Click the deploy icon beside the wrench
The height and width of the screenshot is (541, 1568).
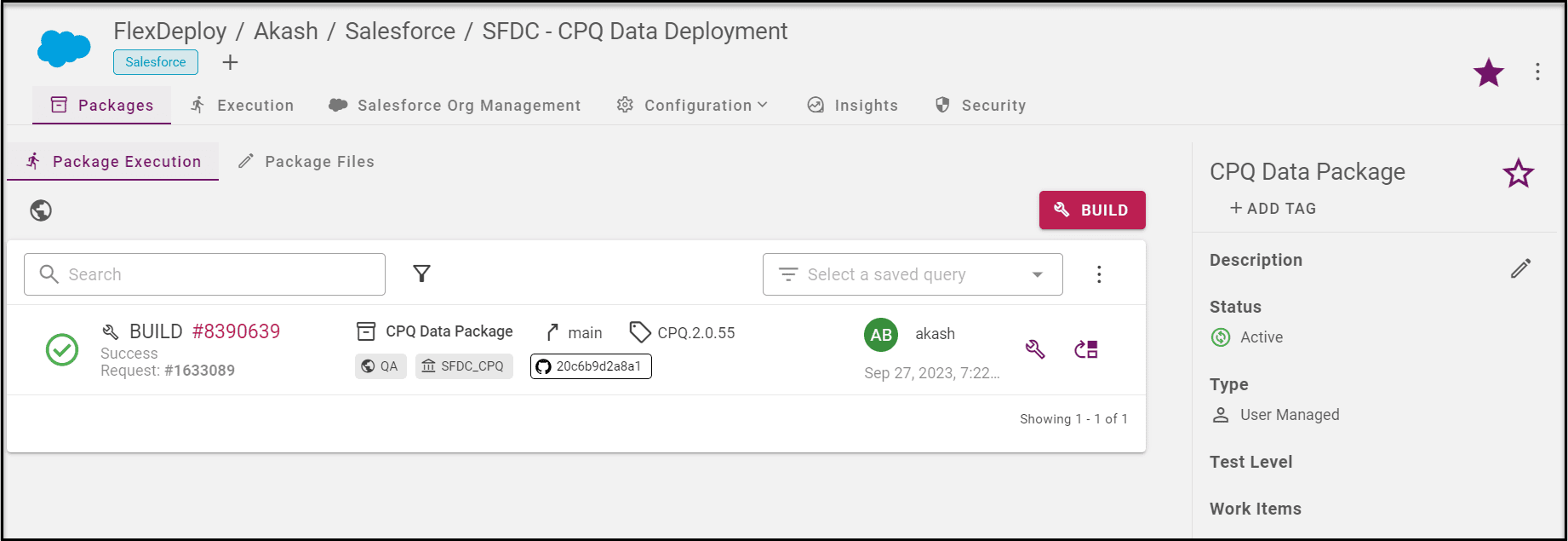click(1086, 349)
